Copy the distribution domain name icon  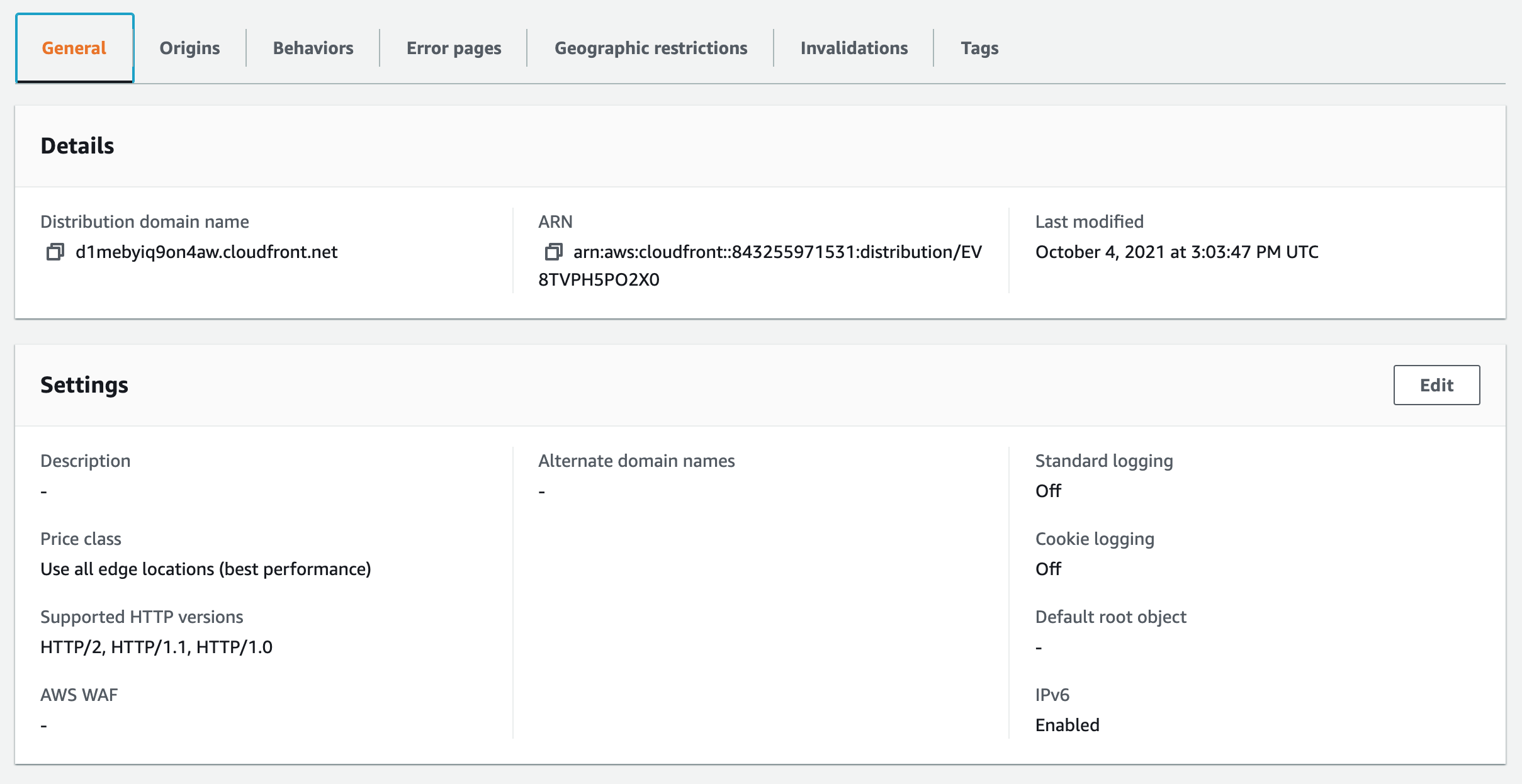click(55, 252)
